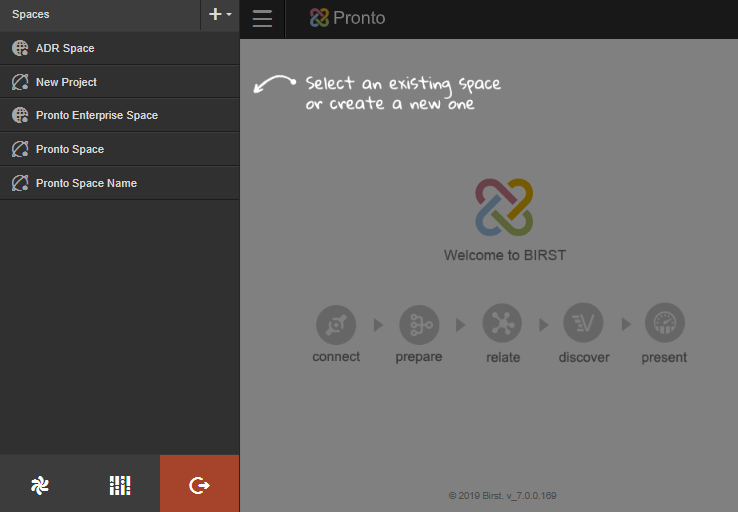Click the Spaces panel header
The height and width of the screenshot is (512, 738).
pyautogui.click(x=100, y=15)
